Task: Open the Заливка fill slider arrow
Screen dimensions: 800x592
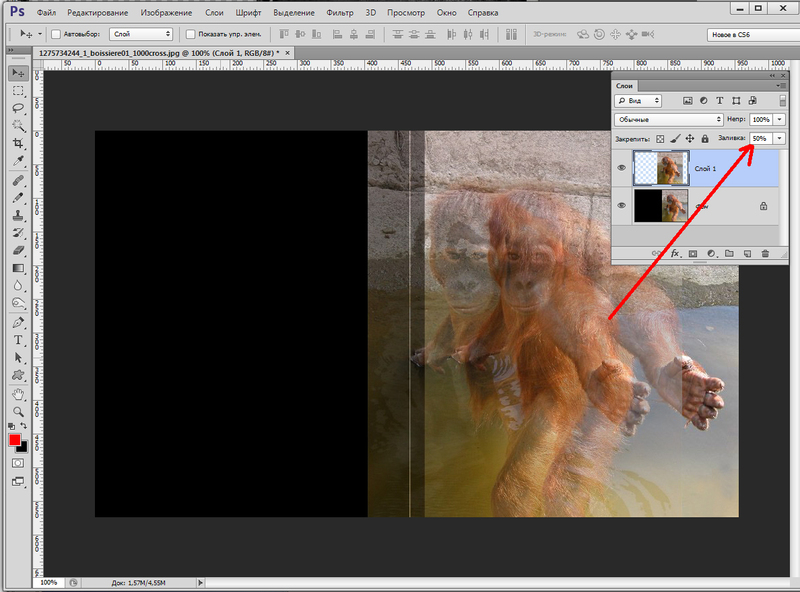Action: tap(780, 138)
